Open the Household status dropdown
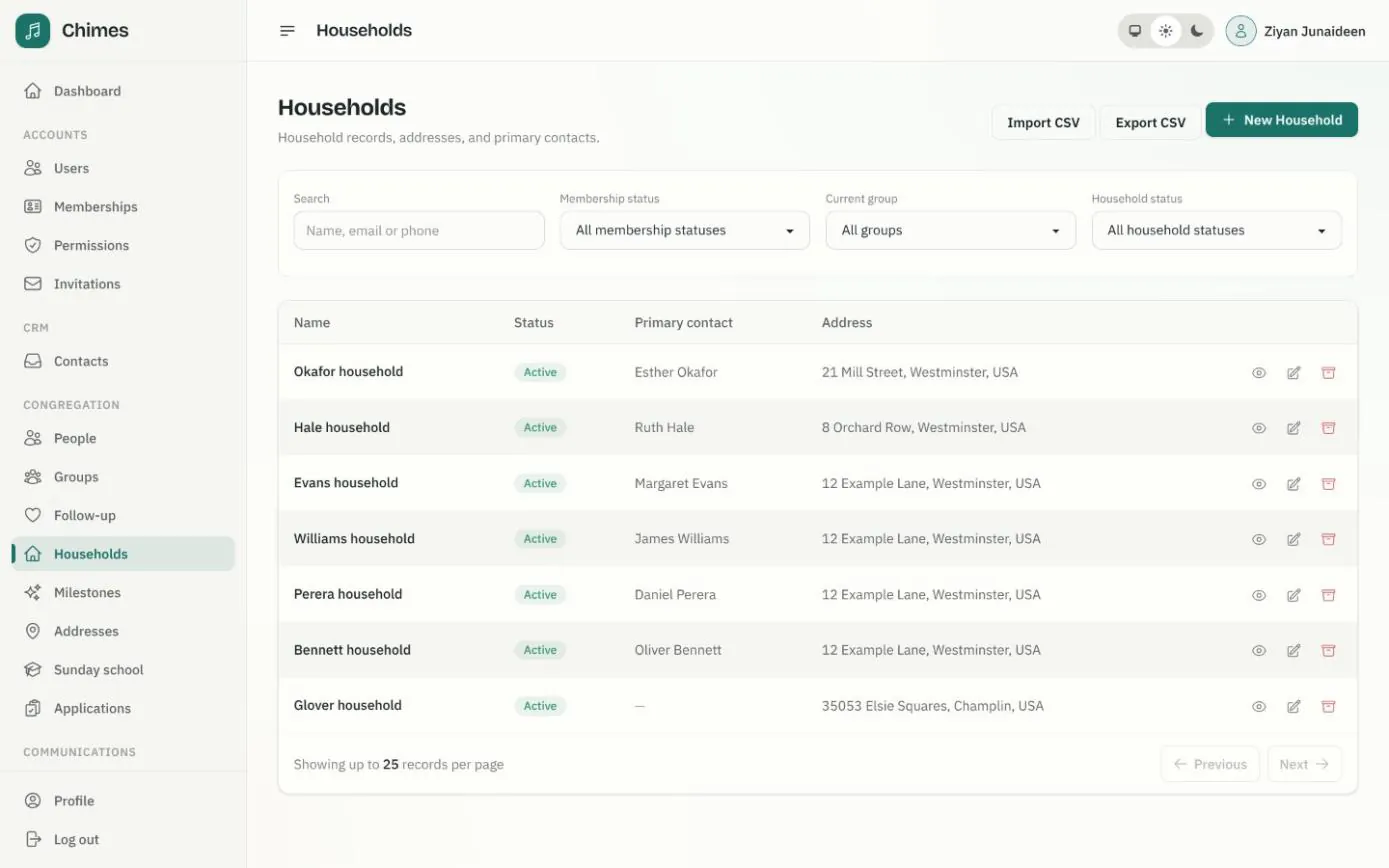 (x=1217, y=230)
